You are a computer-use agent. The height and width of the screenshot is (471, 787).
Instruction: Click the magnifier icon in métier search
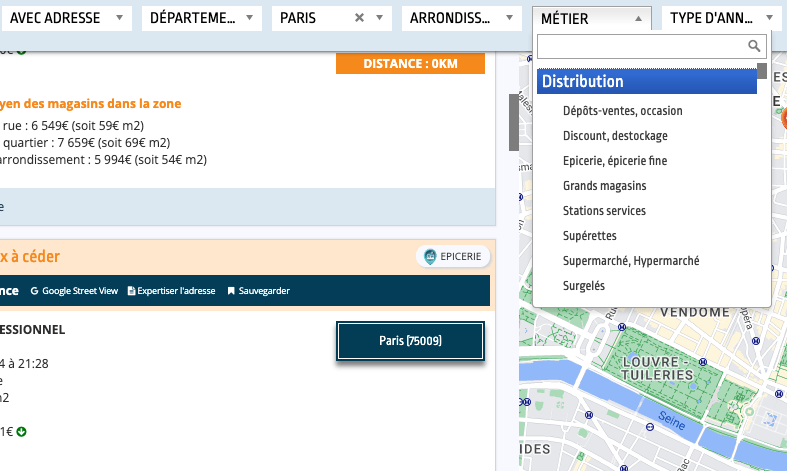click(754, 46)
